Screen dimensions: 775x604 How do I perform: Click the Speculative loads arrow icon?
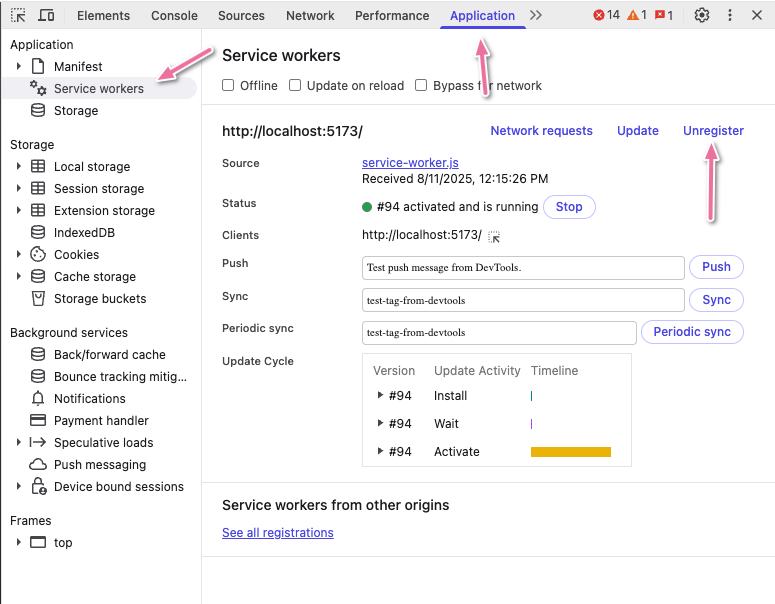point(38,442)
